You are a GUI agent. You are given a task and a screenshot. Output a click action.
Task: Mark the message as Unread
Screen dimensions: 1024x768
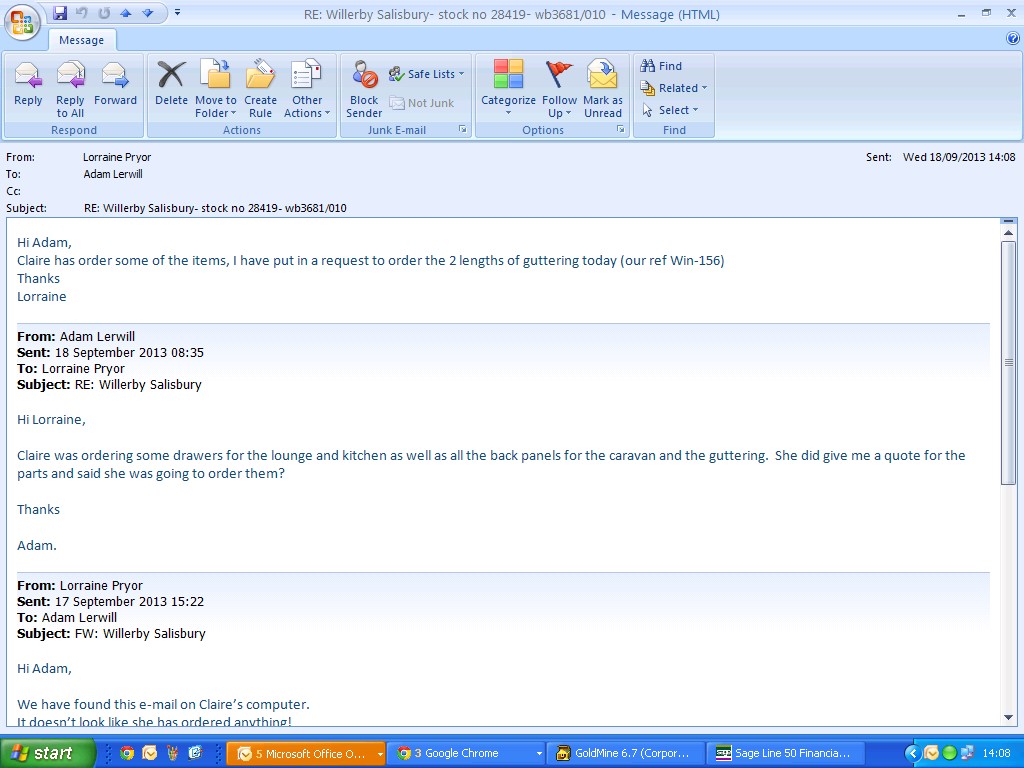603,89
